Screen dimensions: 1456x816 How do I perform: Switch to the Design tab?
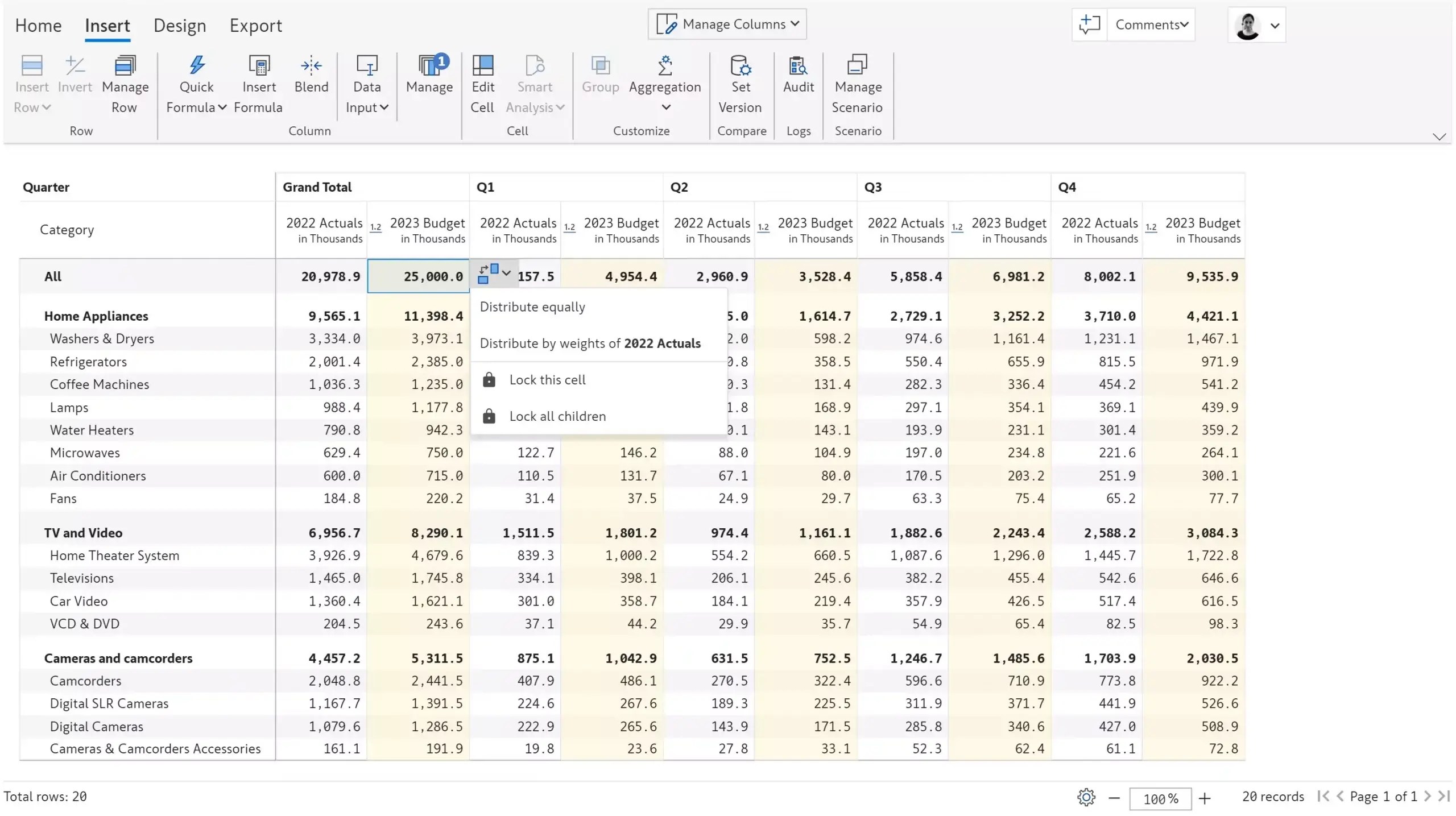coord(180,26)
